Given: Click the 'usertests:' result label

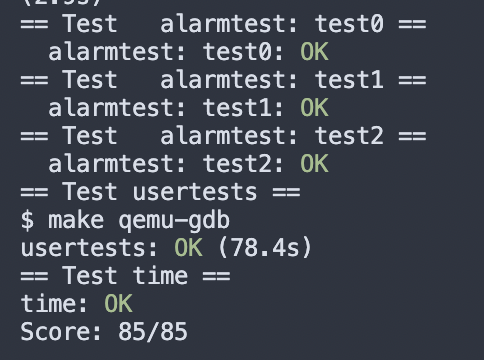Looking at the screenshot, I should (89, 249).
